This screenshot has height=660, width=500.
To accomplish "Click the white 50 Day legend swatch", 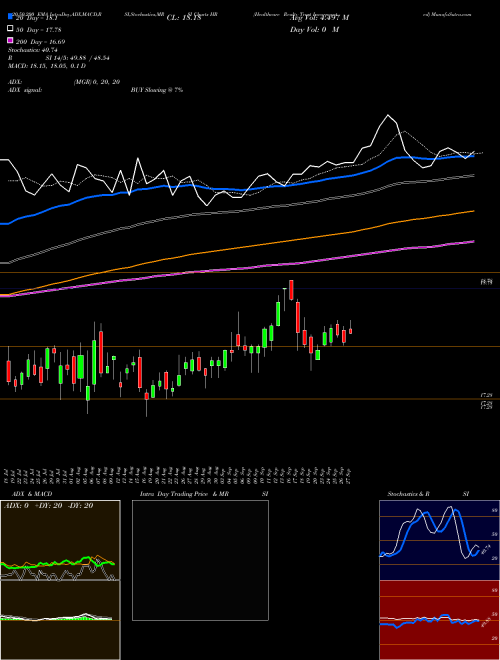I will (10, 29).
